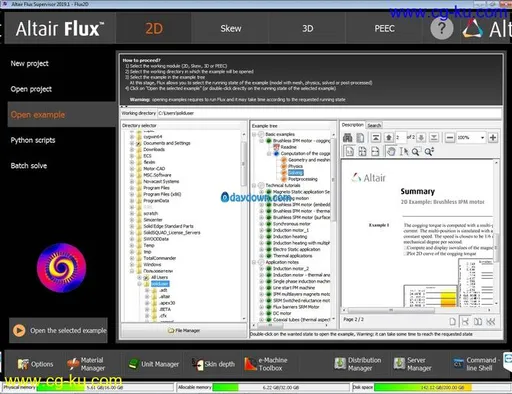512x394 pixels.
Task: Collapse the Application notes tree node
Action: pos(254,262)
